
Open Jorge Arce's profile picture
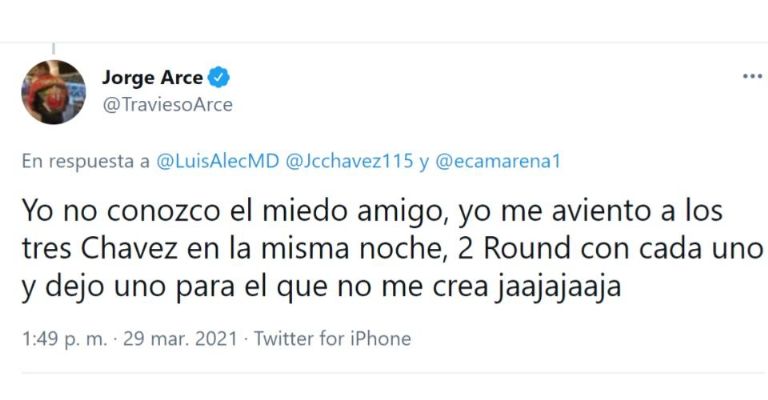click(x=53, y=92)
